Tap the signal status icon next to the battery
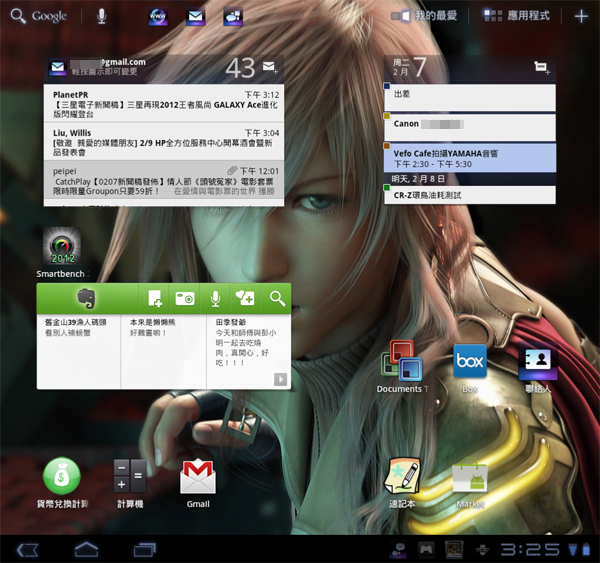The width and height of the screenshot is (600, 563). 573,550
